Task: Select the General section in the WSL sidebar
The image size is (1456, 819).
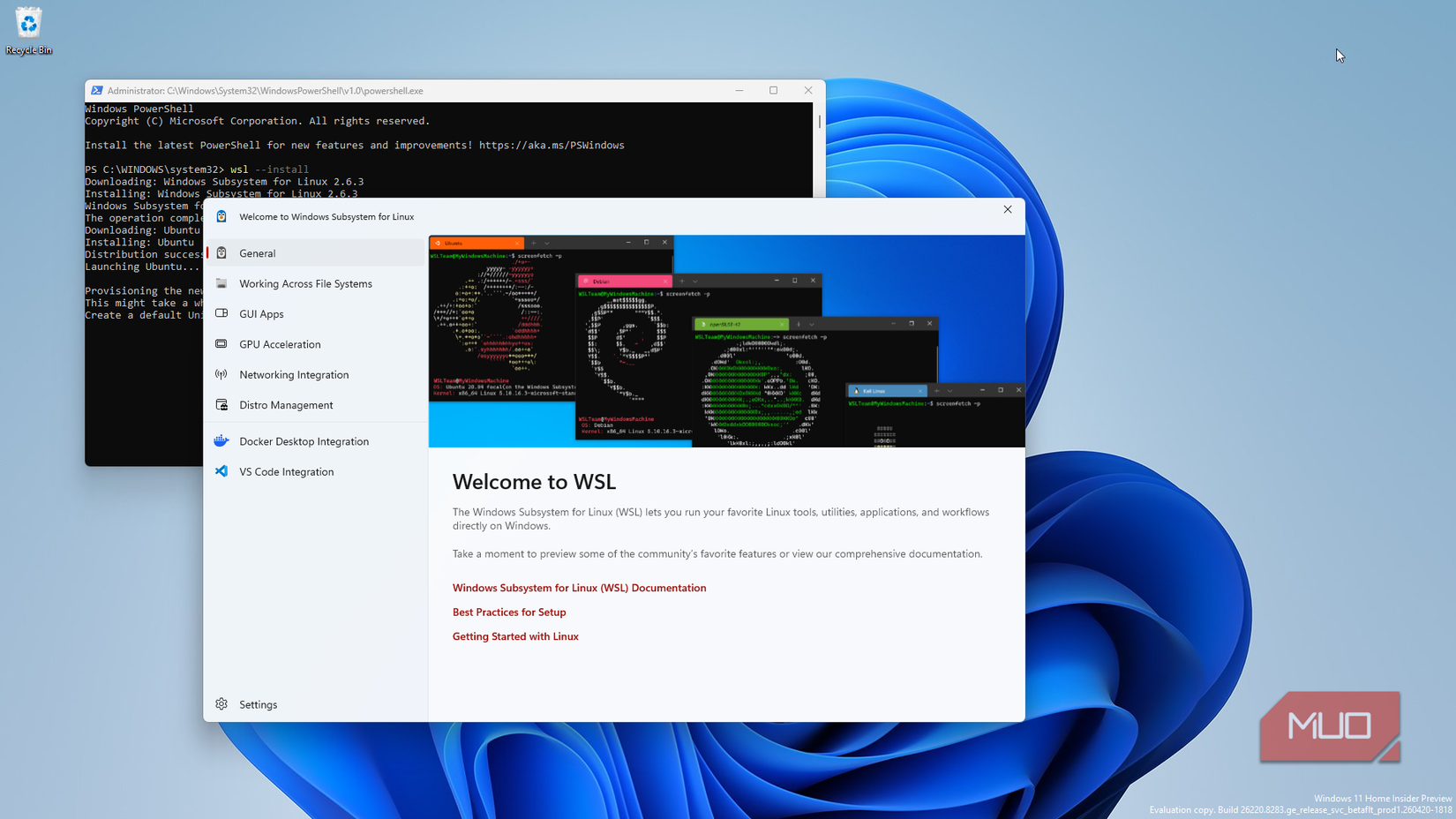Action: tap(316, 253)
